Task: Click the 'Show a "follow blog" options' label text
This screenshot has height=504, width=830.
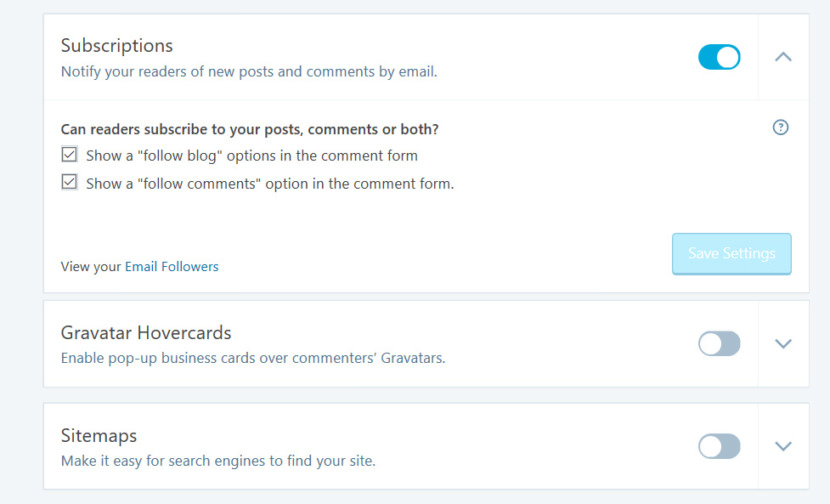Action: click(x=252, y=156)
